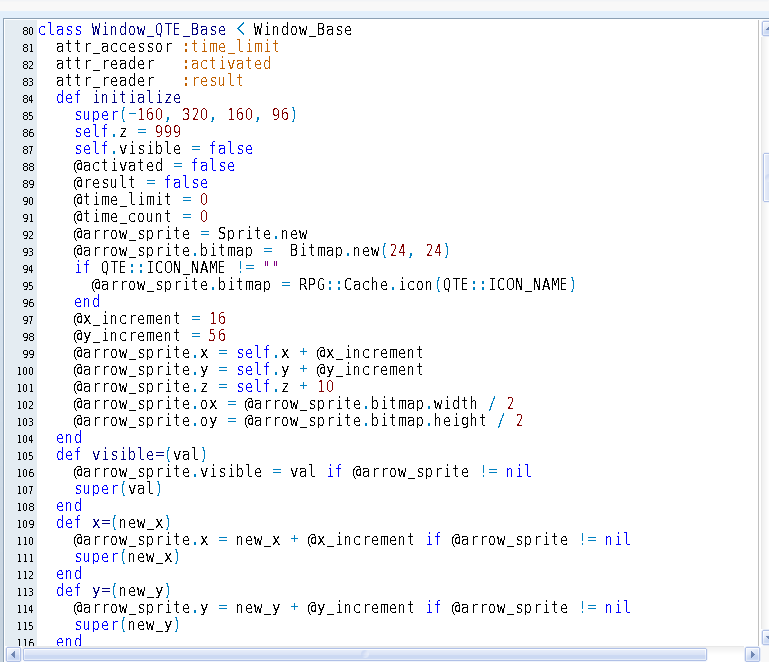Click 'self.z = 999' line
Screen dimensions: 769x662
pos(128,131)
